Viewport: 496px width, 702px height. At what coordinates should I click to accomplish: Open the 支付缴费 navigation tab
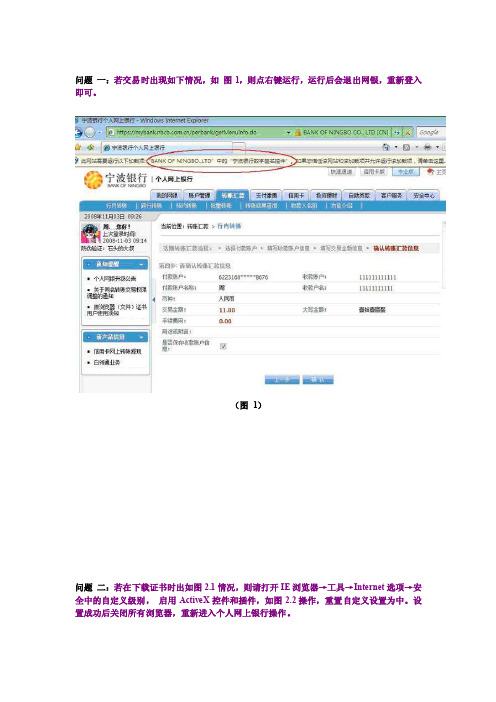[266, 196]
